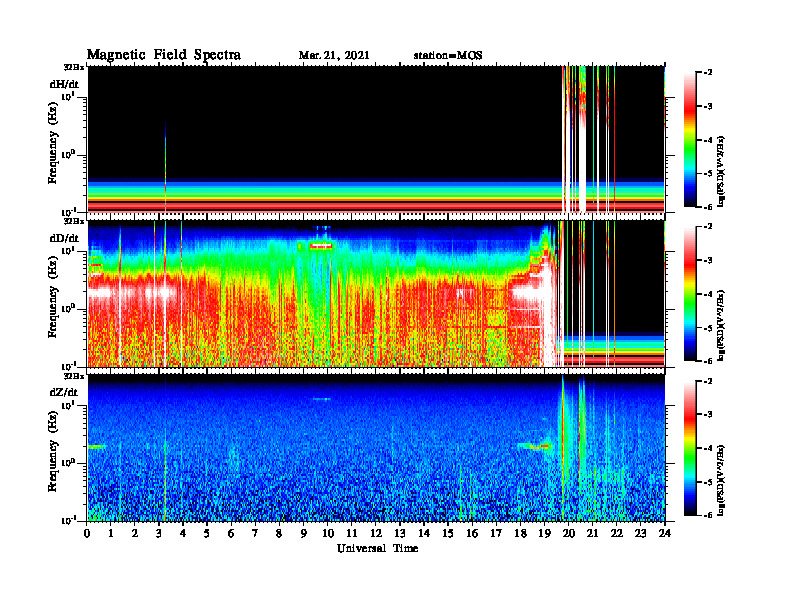792x612 pixels.
Task: Select the date text "Mar. 21, 2021"
Action: click(334, 55)
